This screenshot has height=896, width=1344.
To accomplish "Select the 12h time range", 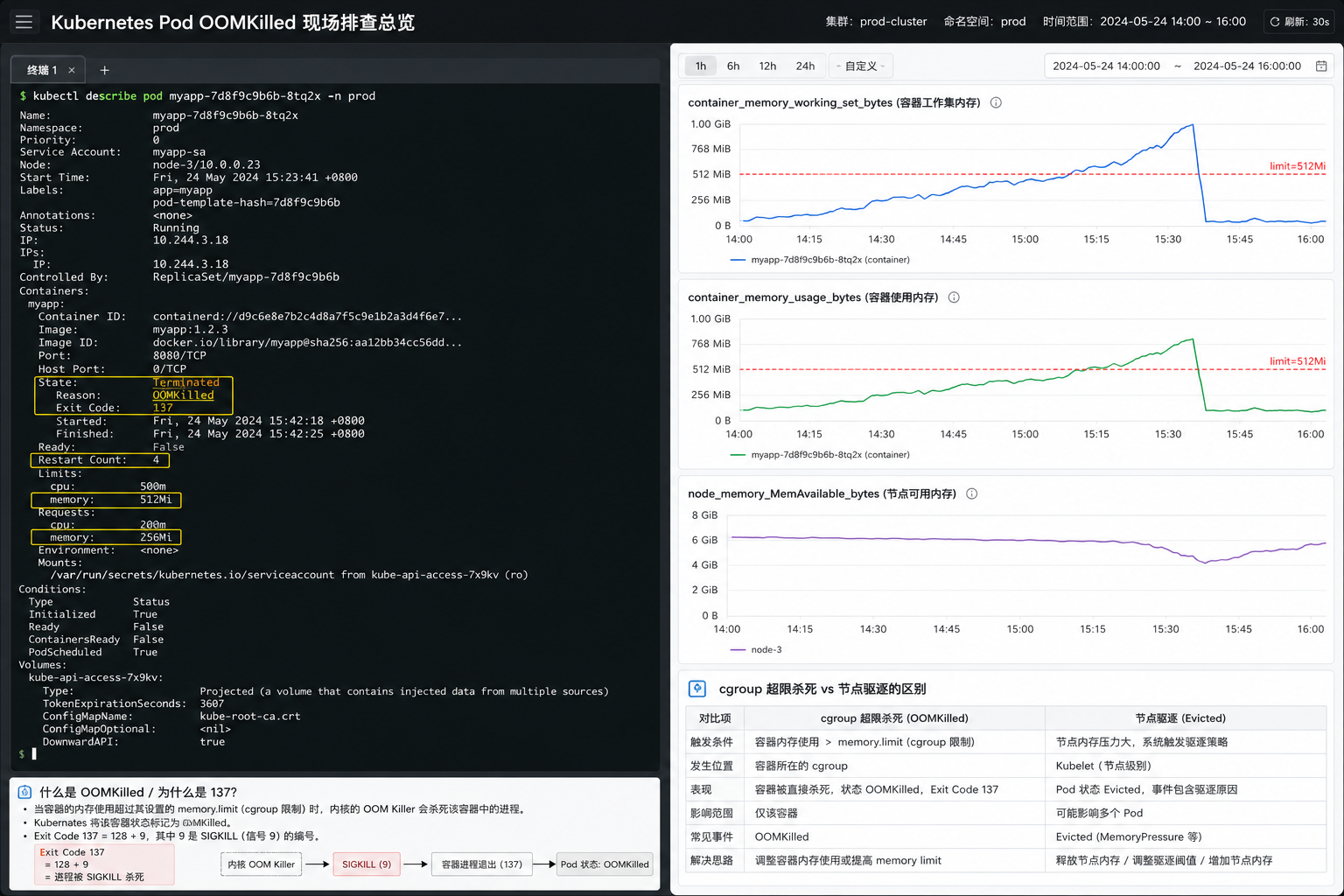I will coord(767,66).
